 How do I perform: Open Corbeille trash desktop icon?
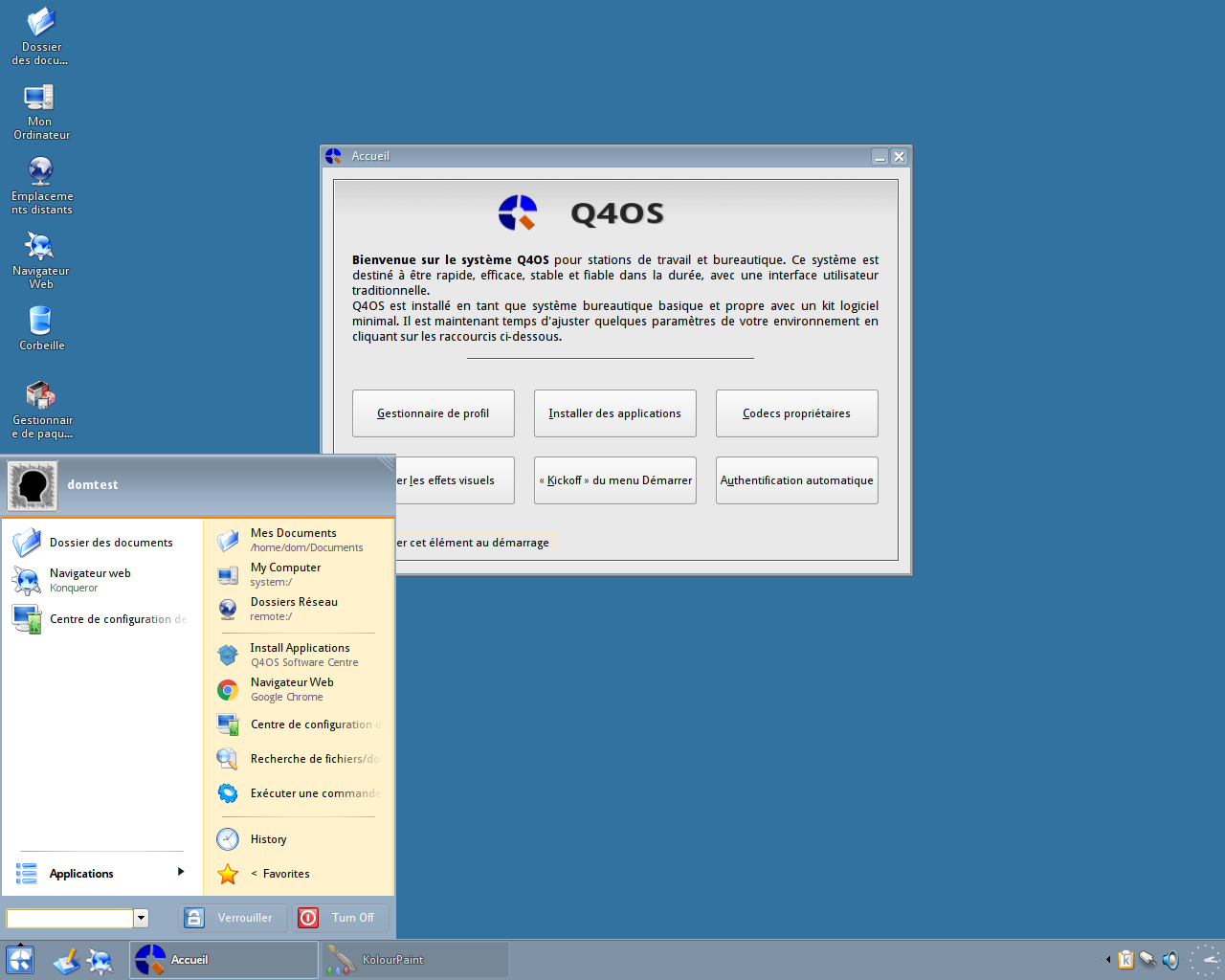[x=41, y=327]
